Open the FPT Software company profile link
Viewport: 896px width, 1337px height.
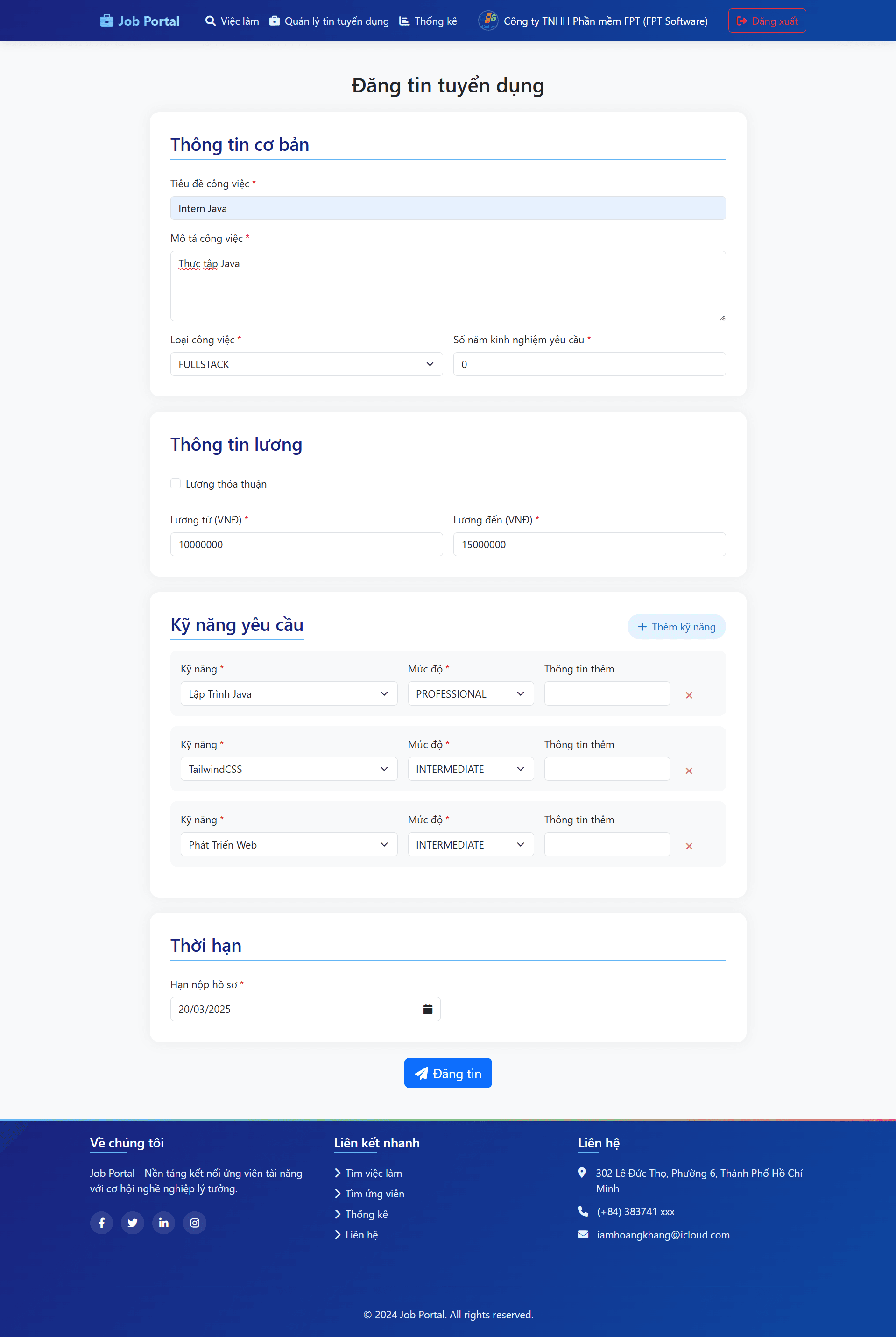[x=593, y=21]
